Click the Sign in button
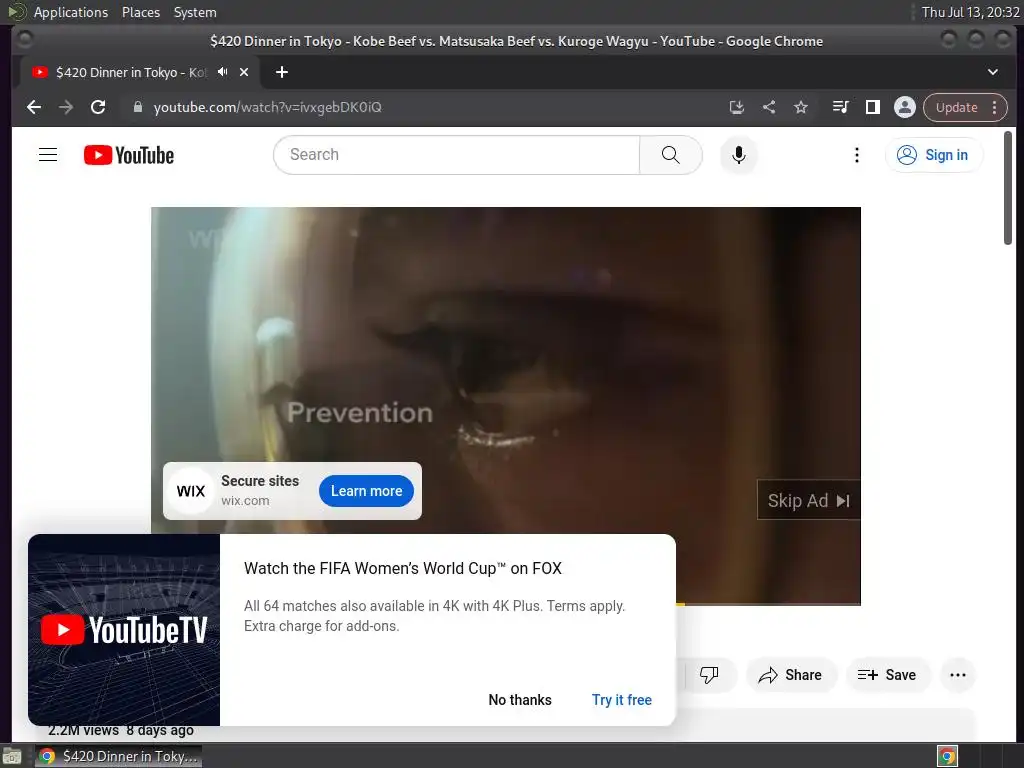The image size is (1024, 768). click(933, 155)
